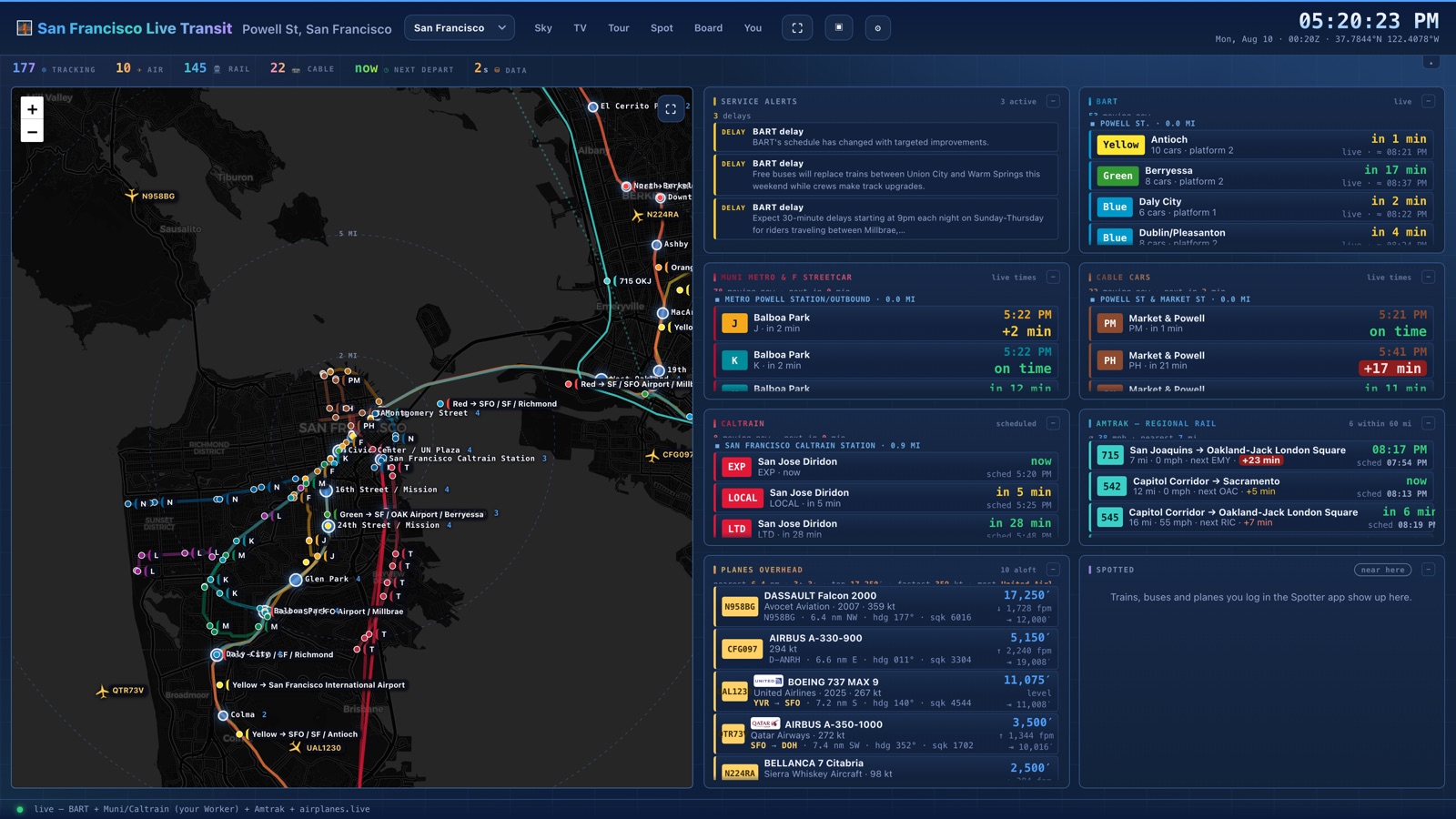Click the 145 rail counter
Screen dimensions: 1456x819
click(217, 68)
